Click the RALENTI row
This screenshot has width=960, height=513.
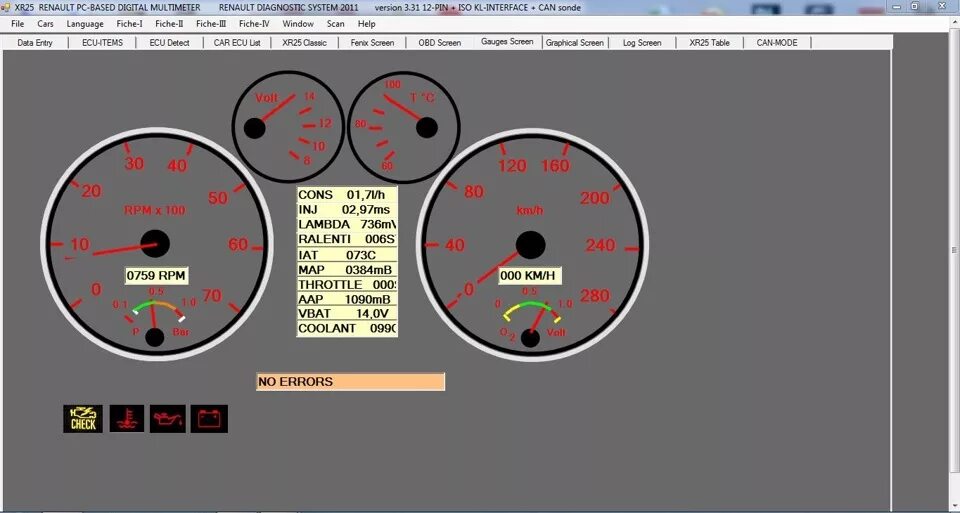coord(347,239)
